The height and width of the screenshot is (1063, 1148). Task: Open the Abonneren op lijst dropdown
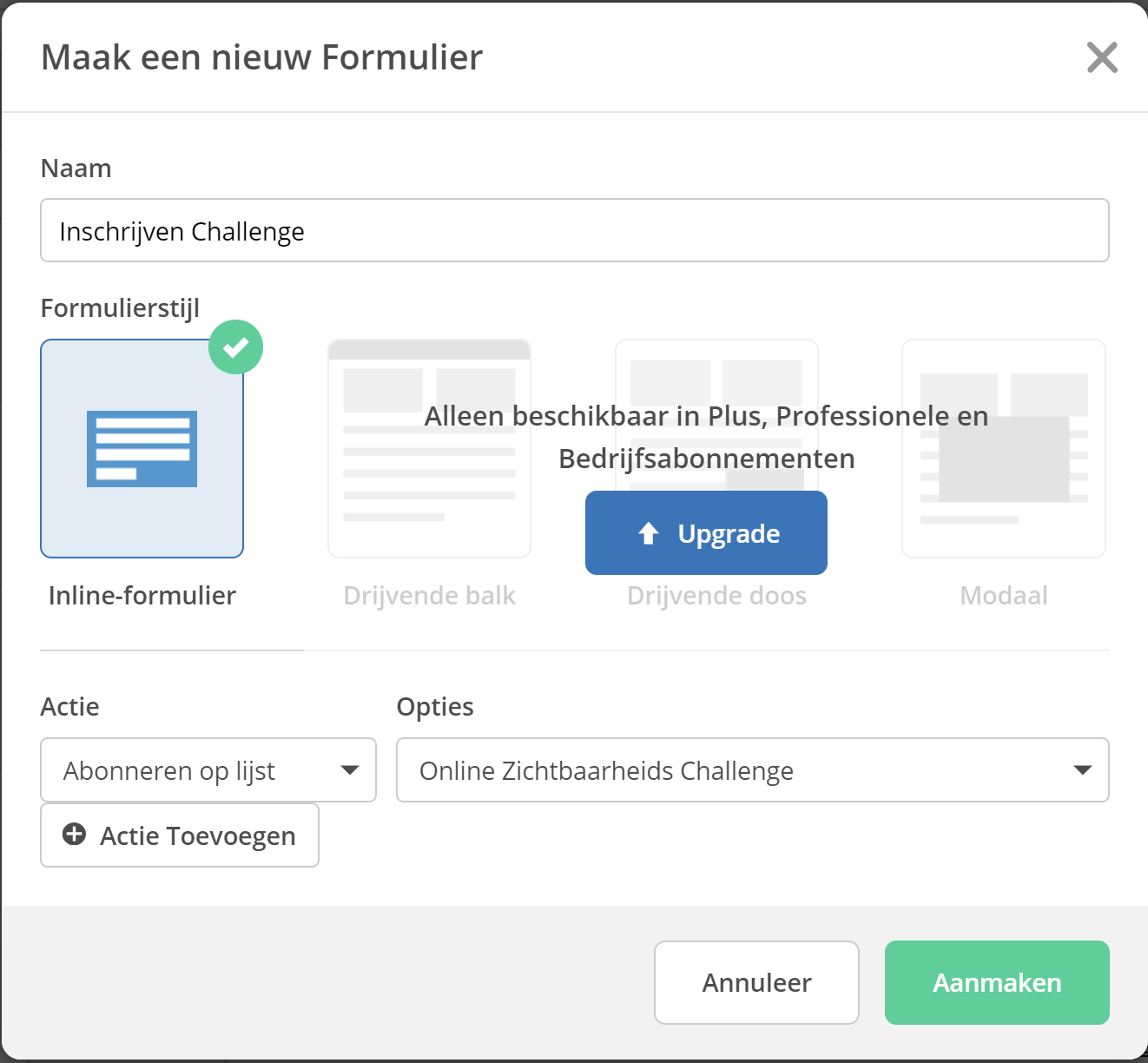point(208,769)
